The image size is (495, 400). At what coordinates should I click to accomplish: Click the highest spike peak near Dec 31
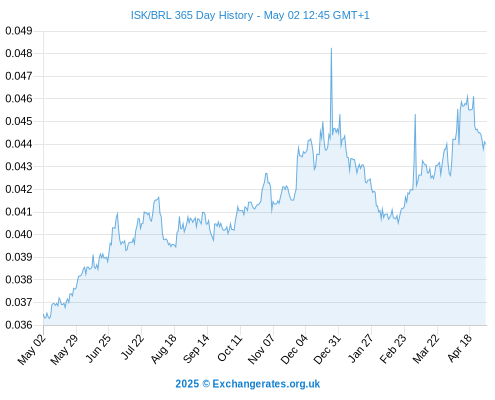[x=331, y=49]
